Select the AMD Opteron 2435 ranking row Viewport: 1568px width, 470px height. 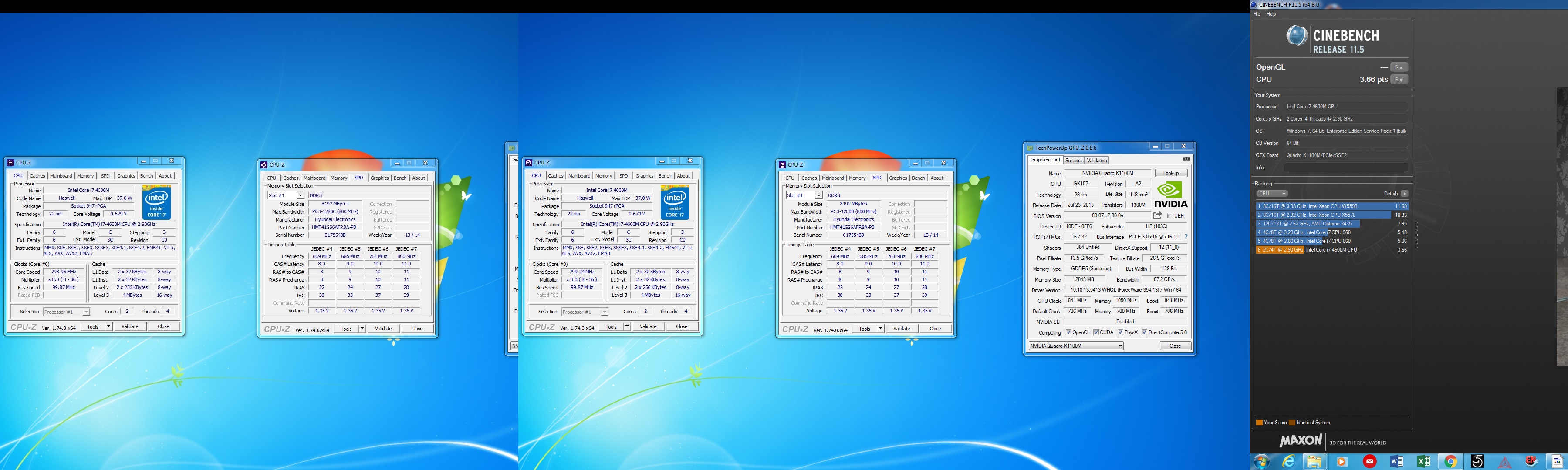click(1332, 224)
